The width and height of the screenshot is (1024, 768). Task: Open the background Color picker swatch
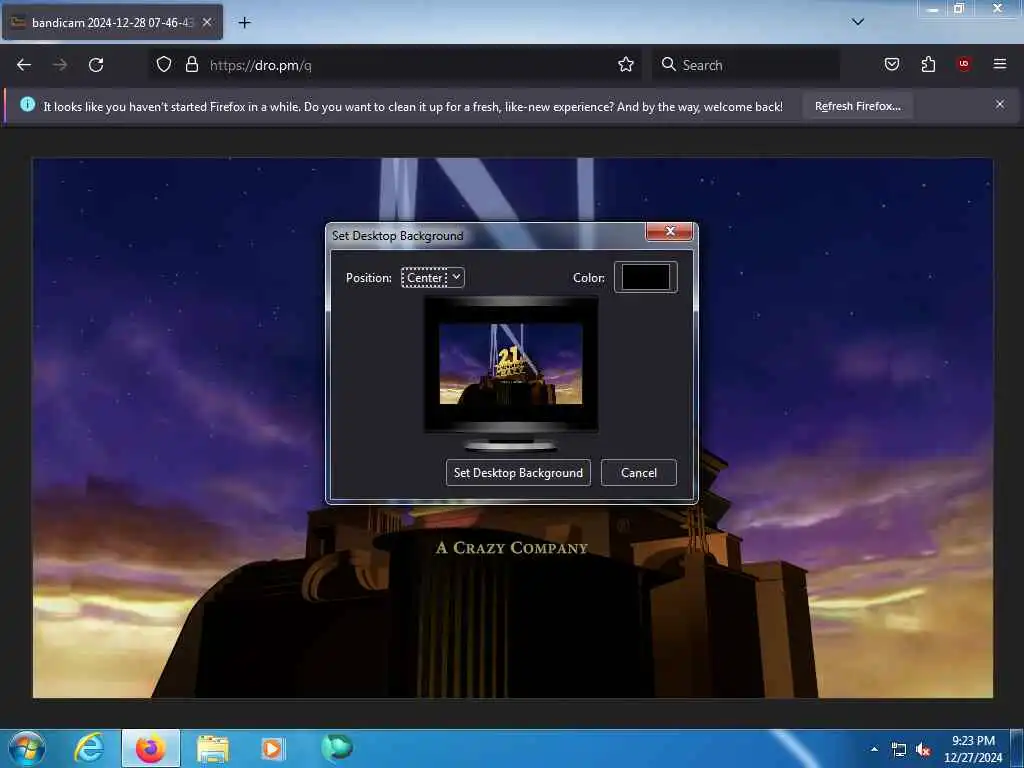pyautogui.click(x=645, y=277)
